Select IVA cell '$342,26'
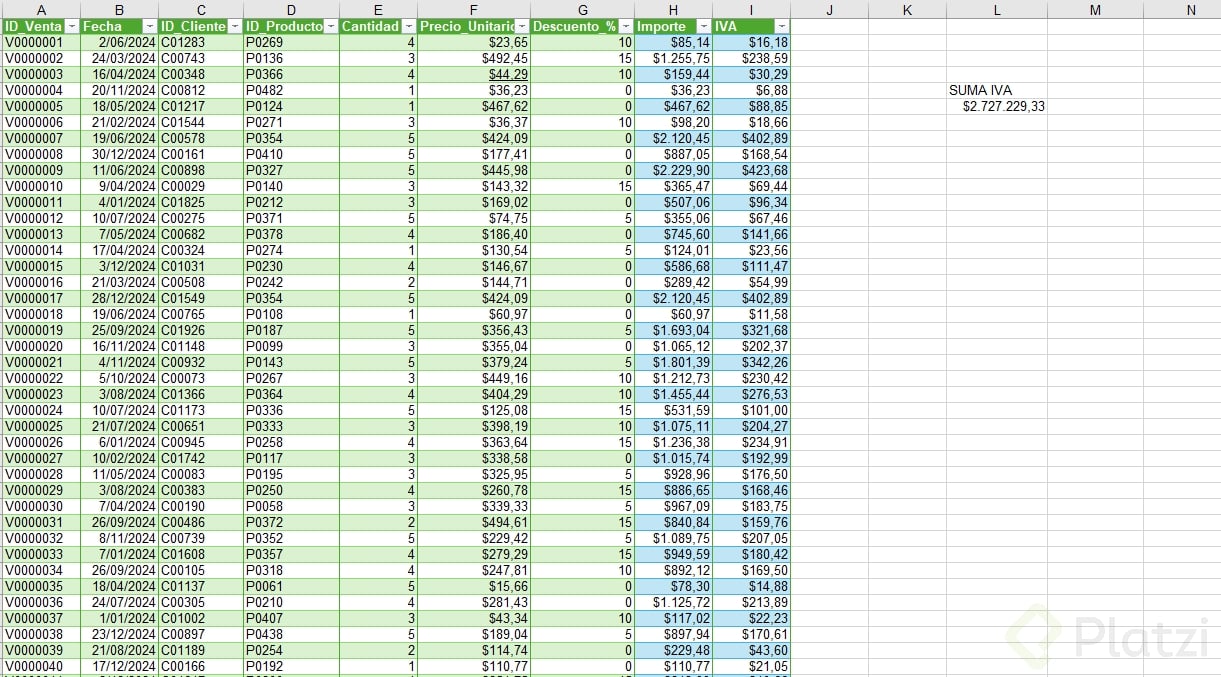Viewport: 1221px width, 677px height. coord(751,362)
